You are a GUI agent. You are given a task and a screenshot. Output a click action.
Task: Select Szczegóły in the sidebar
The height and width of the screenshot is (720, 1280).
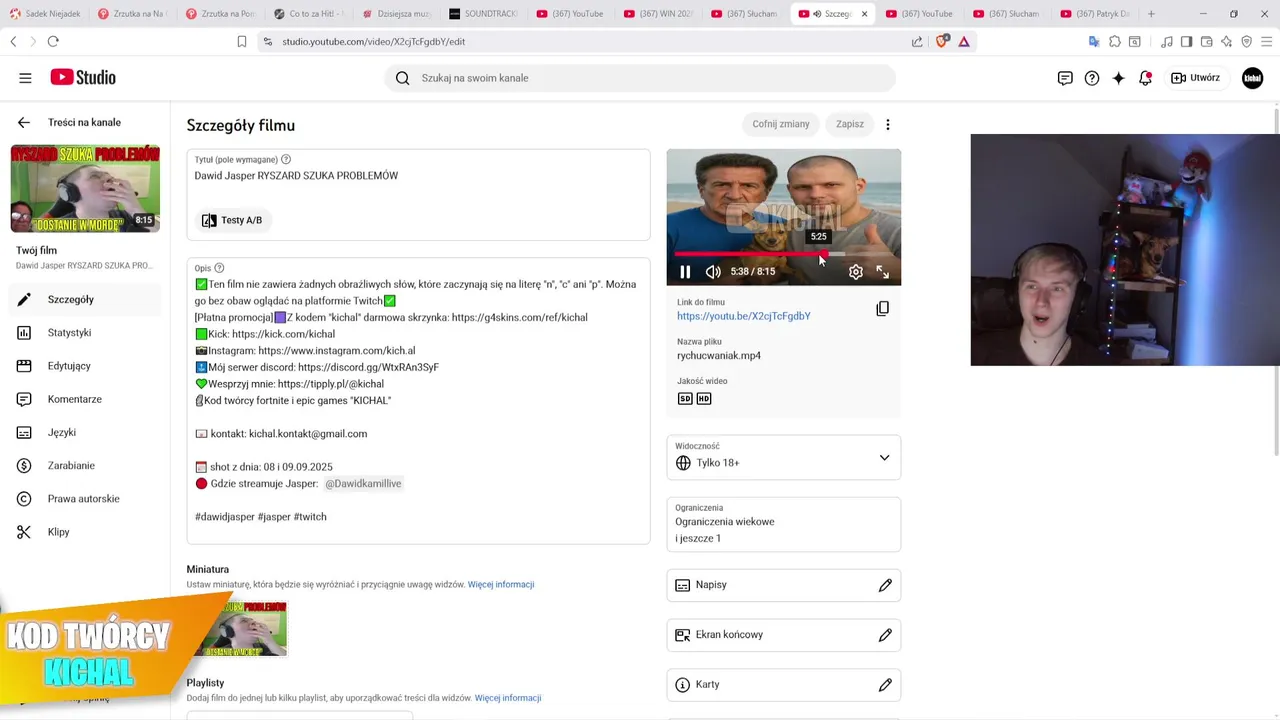pos(85,299)
